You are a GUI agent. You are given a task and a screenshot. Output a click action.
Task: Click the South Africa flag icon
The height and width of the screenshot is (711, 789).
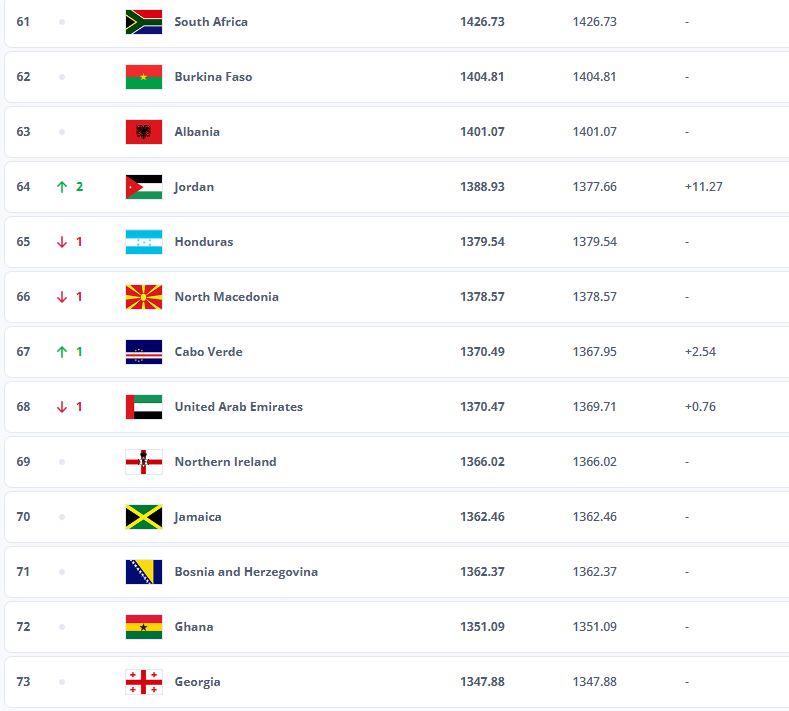[x=144, y=22]
